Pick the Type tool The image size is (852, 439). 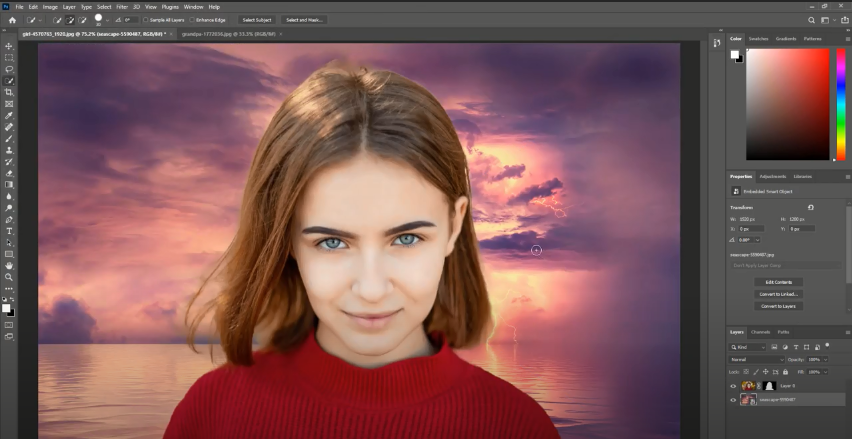tap(9, 231)
